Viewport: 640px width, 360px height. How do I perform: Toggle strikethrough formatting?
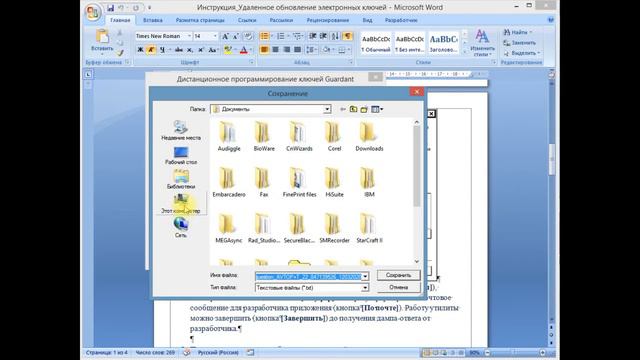pyautogui.click(x=179, y=50)
